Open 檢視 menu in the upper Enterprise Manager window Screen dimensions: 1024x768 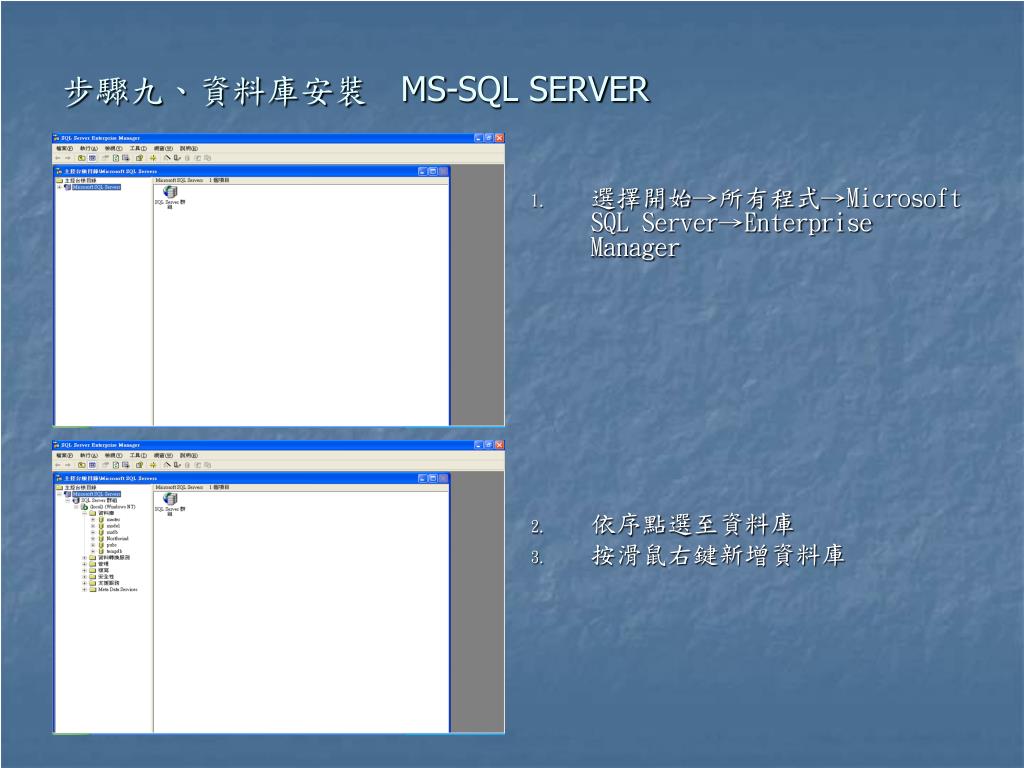[114, 149]
